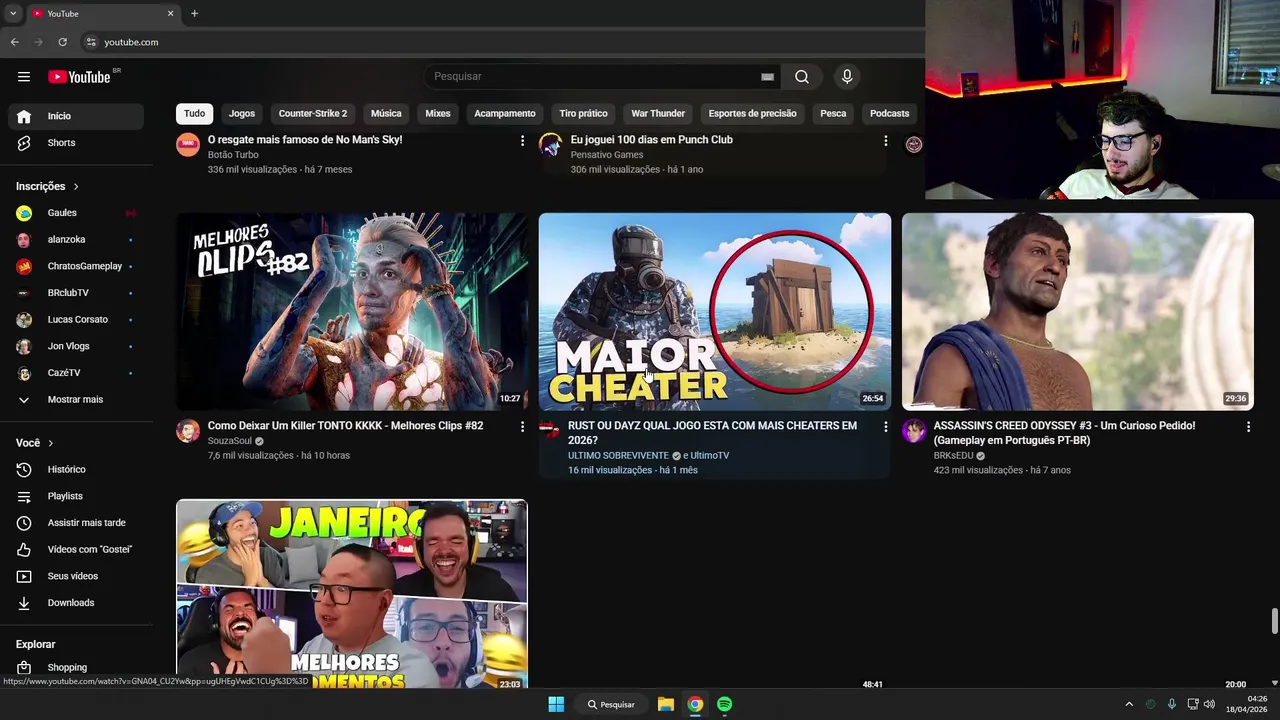
Task: Open a new browser tab
Action: click(x=194, y=13)
